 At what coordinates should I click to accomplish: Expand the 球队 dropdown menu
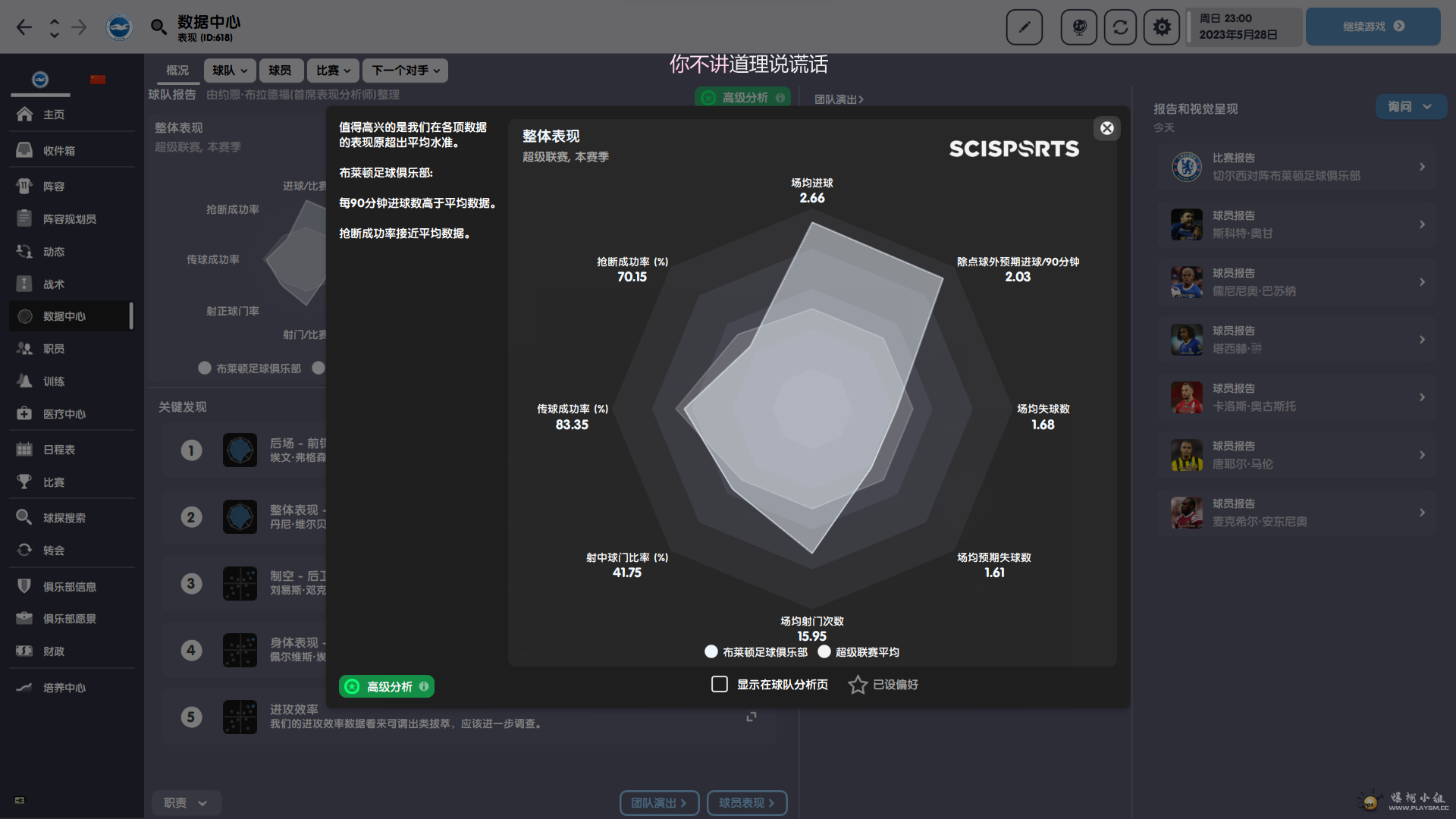(230, 71)
